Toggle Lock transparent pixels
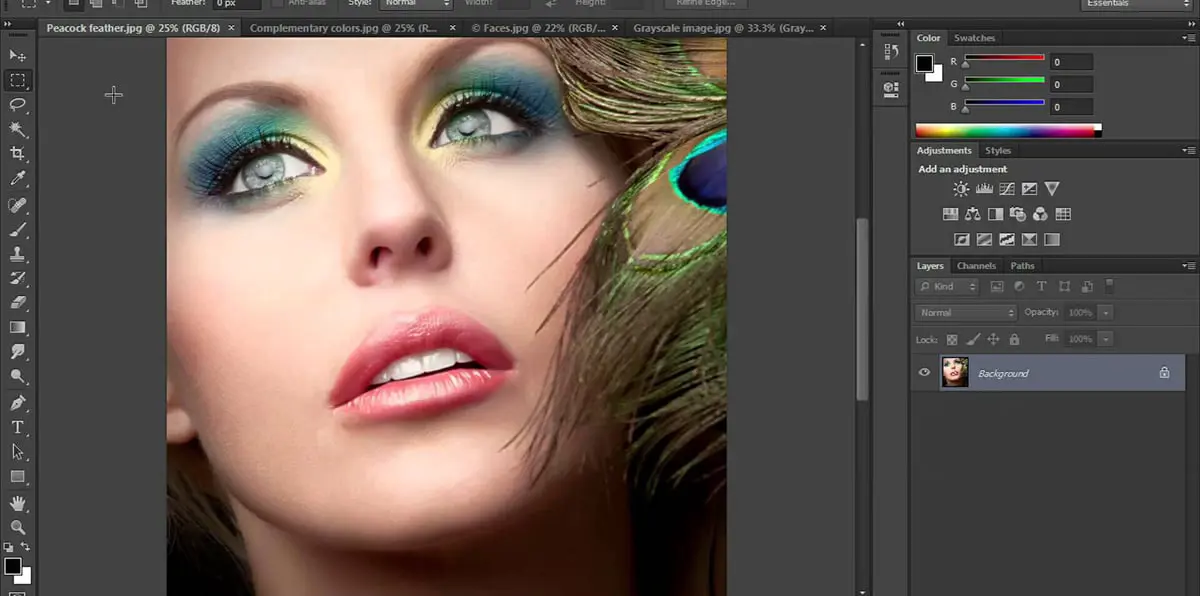The height and width of the screenshot is (596, 1200). 952,340
